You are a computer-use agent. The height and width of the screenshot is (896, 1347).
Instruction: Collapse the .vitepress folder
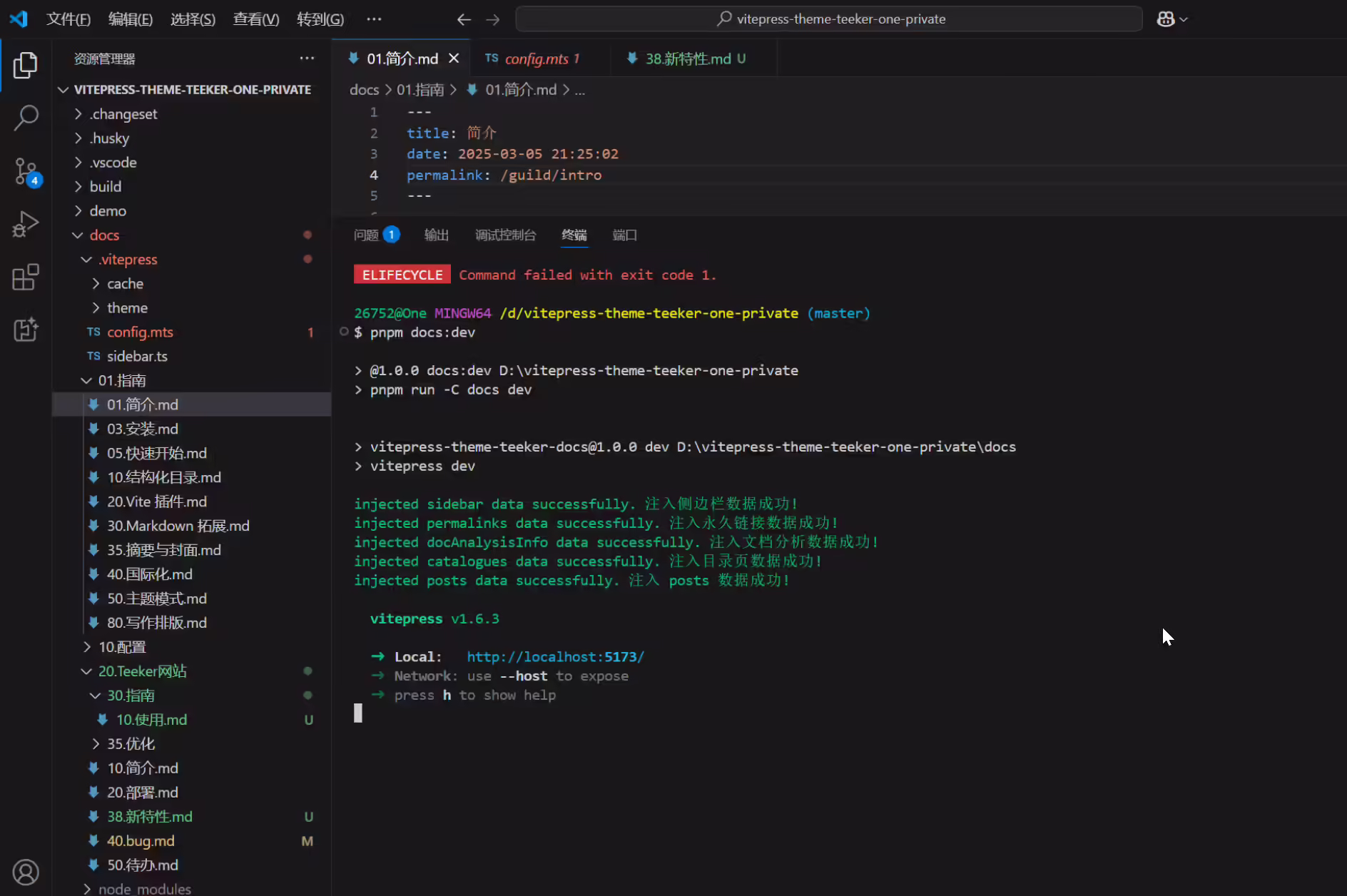click(191, 259)
